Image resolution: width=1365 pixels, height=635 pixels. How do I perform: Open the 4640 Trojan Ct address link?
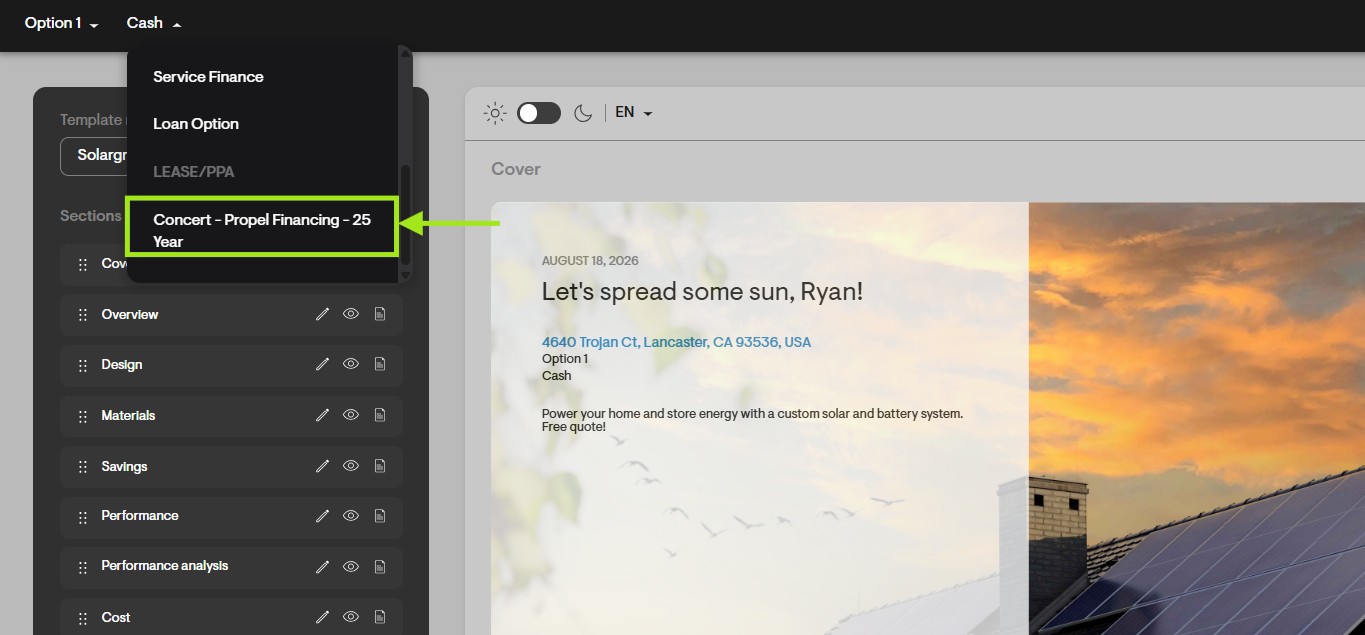pos(676,342)
